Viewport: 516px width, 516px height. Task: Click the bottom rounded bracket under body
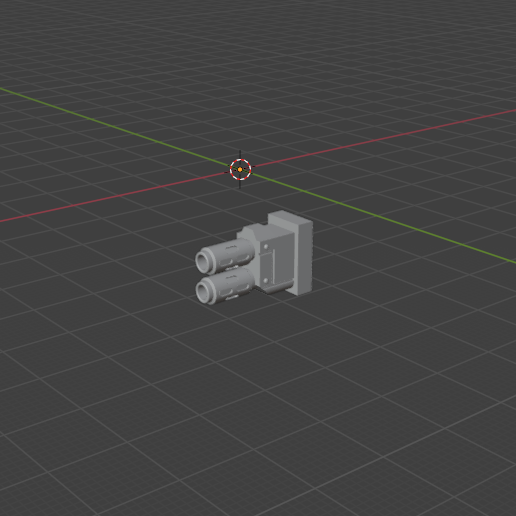point(279,288)
